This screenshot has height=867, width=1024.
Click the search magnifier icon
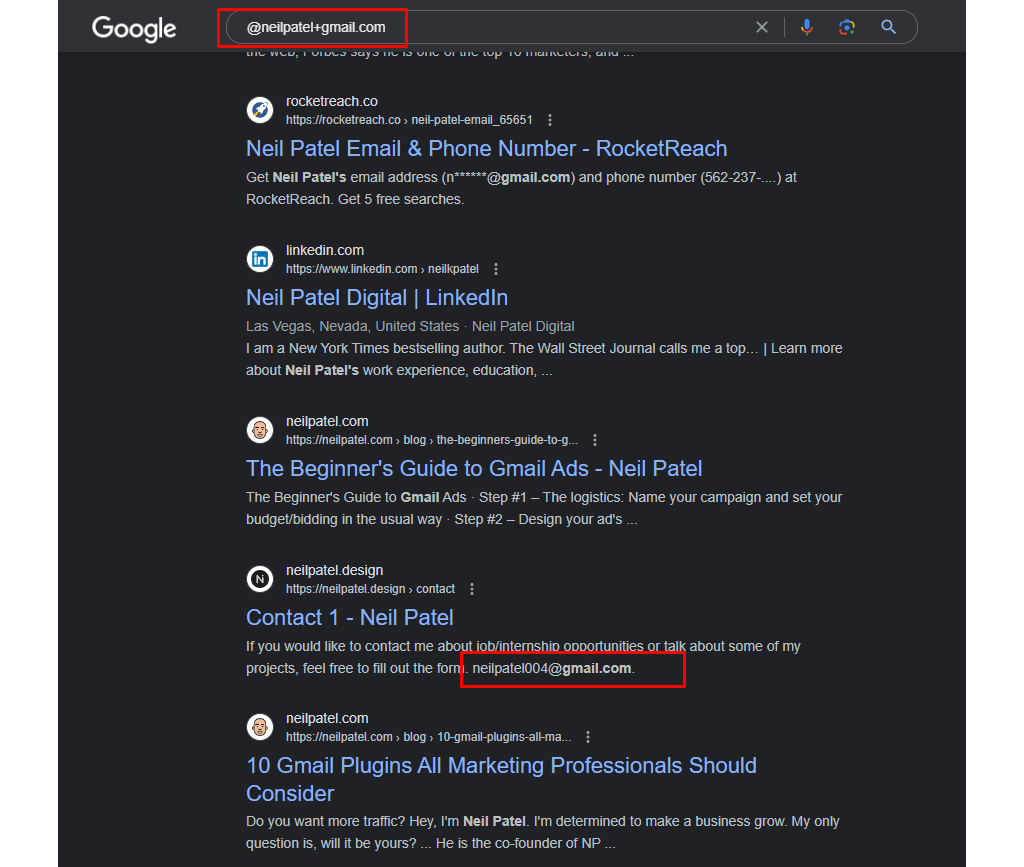(888, 27)
